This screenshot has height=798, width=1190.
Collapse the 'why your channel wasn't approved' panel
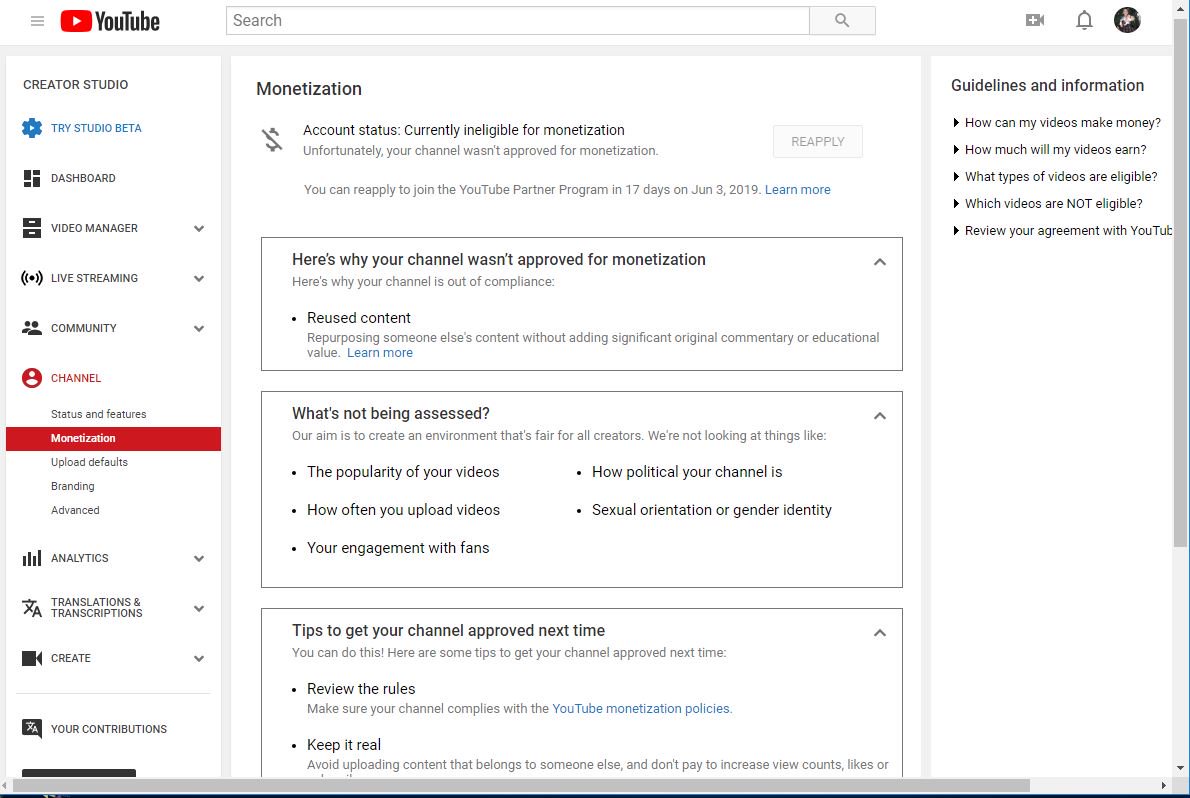click(x=880, y=262)
